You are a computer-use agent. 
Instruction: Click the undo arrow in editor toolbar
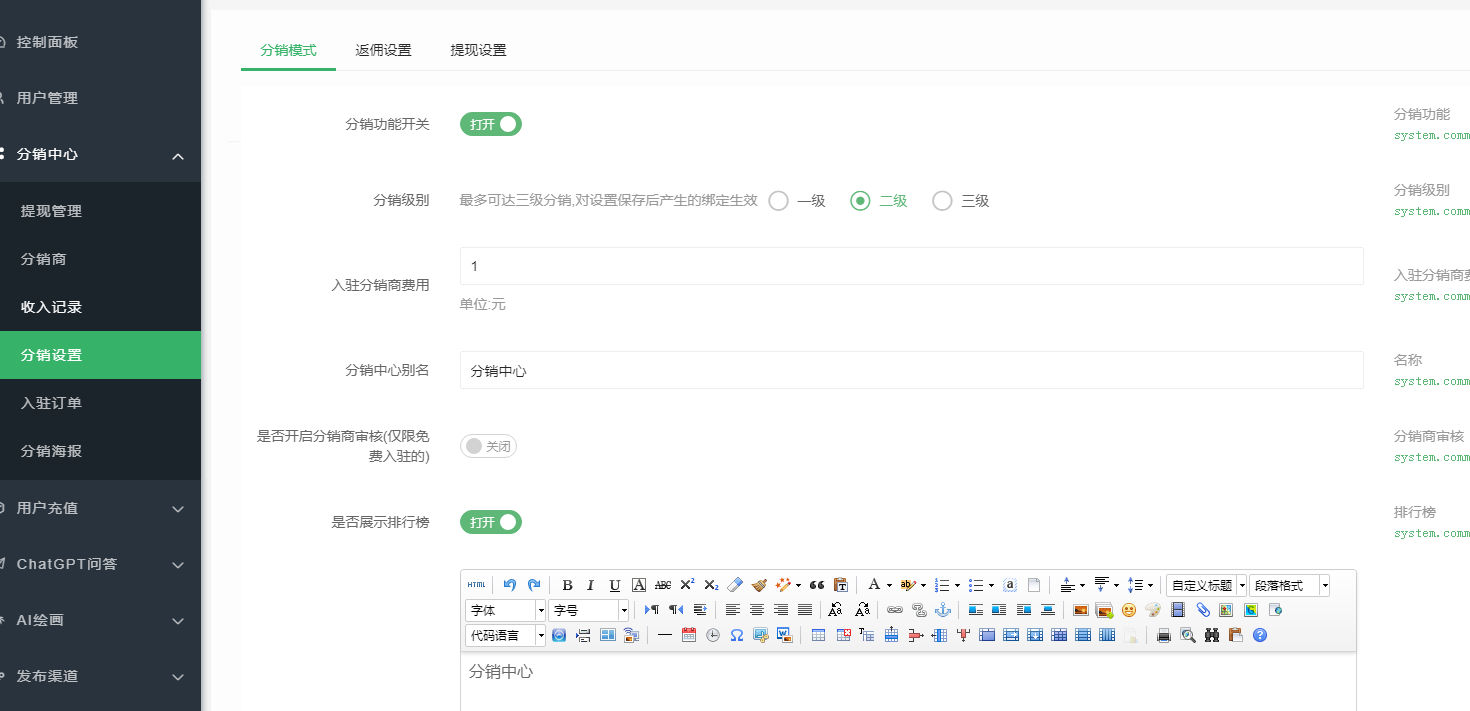point(510,585)
